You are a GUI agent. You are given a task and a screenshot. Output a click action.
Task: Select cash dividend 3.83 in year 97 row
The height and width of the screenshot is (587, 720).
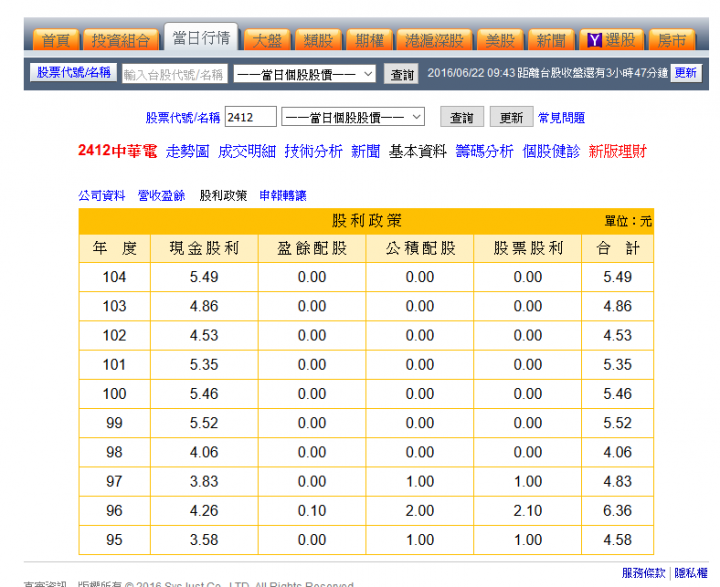(204, 481)
